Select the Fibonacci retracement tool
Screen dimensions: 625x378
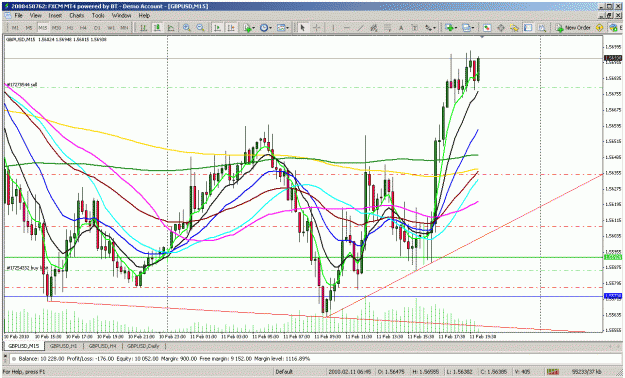pos(387,28)
